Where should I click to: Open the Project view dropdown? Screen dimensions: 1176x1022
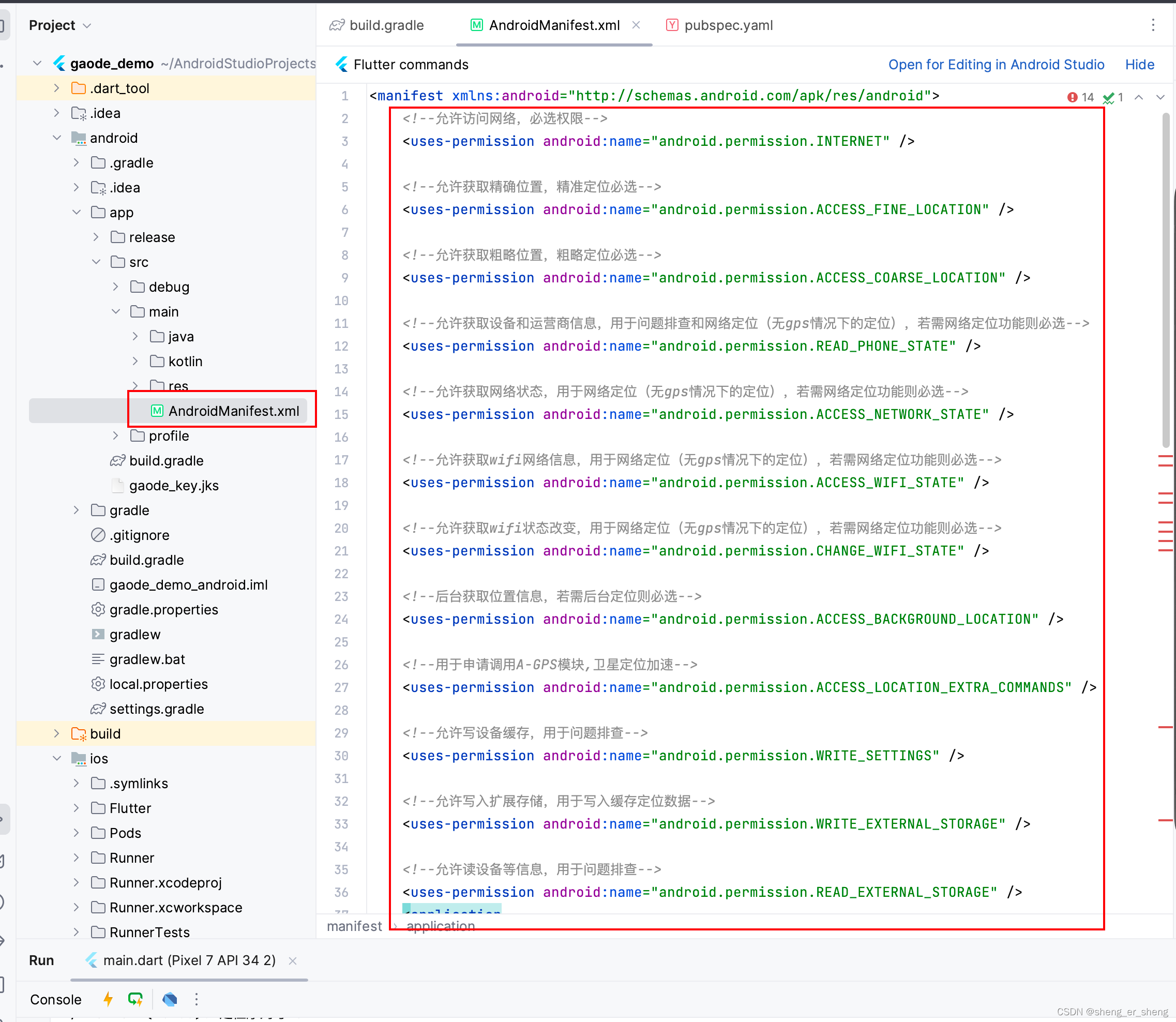(x=60, y=25)
